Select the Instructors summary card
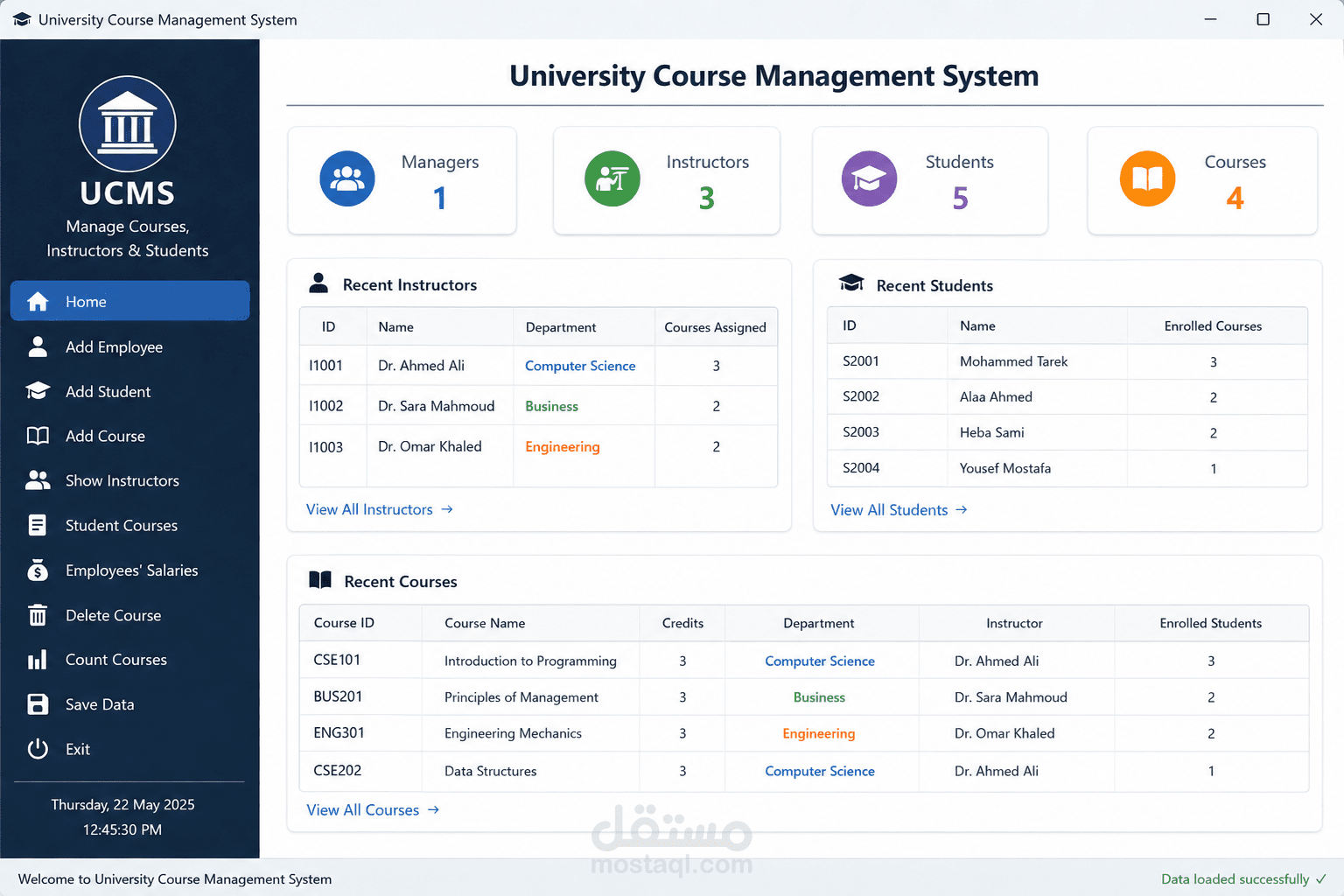The width and height of the screenshot is (1344, 896). click(x=667, y=180)
